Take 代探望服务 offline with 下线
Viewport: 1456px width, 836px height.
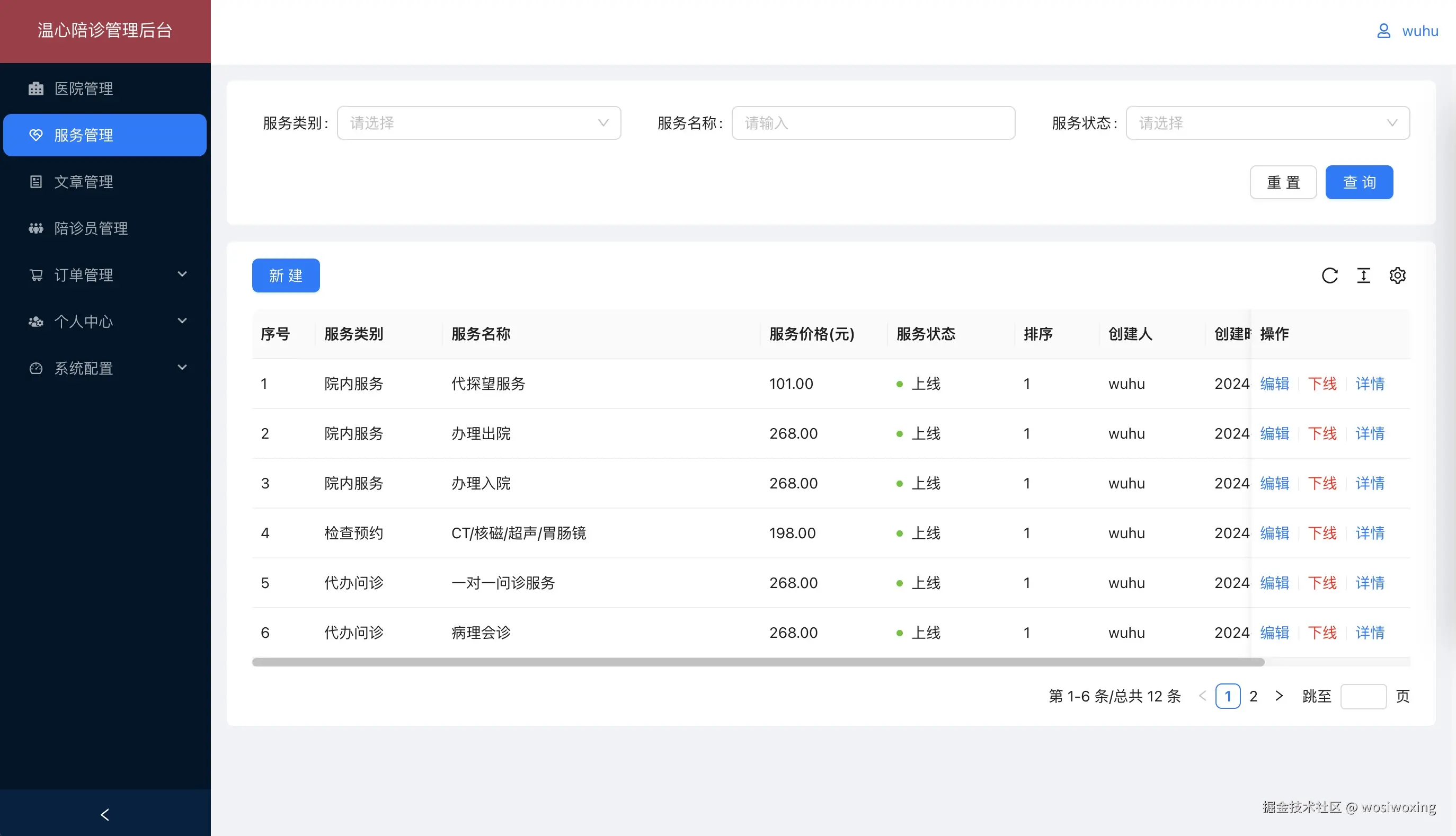point(1322,384)
